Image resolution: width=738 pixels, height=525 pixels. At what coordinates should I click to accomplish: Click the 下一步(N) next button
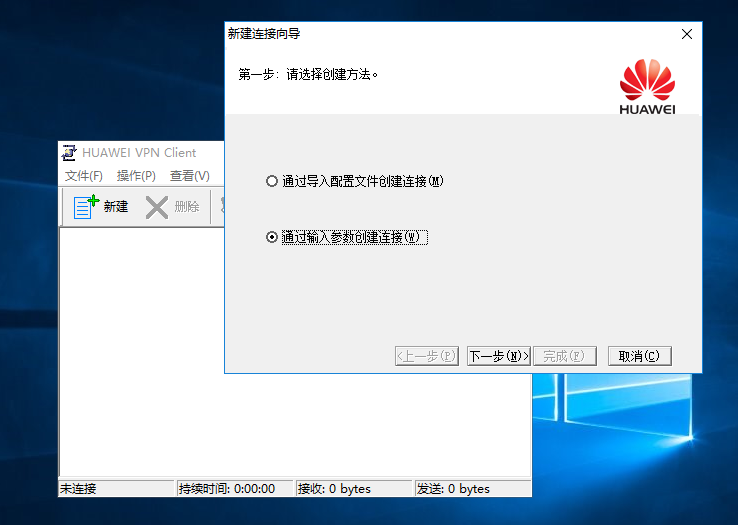499,356
